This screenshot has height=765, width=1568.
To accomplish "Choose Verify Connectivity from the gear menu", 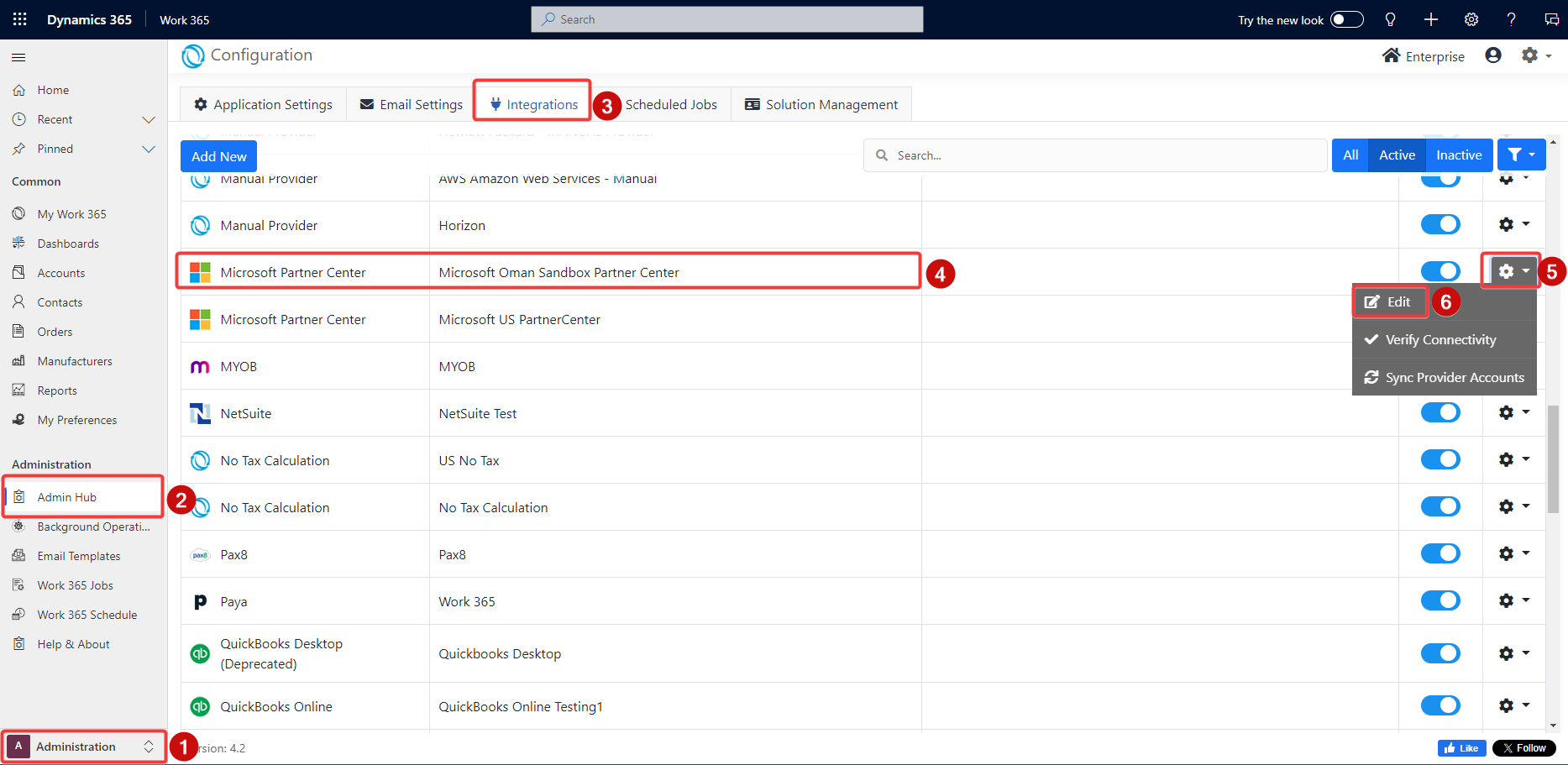I will 1445,339.
